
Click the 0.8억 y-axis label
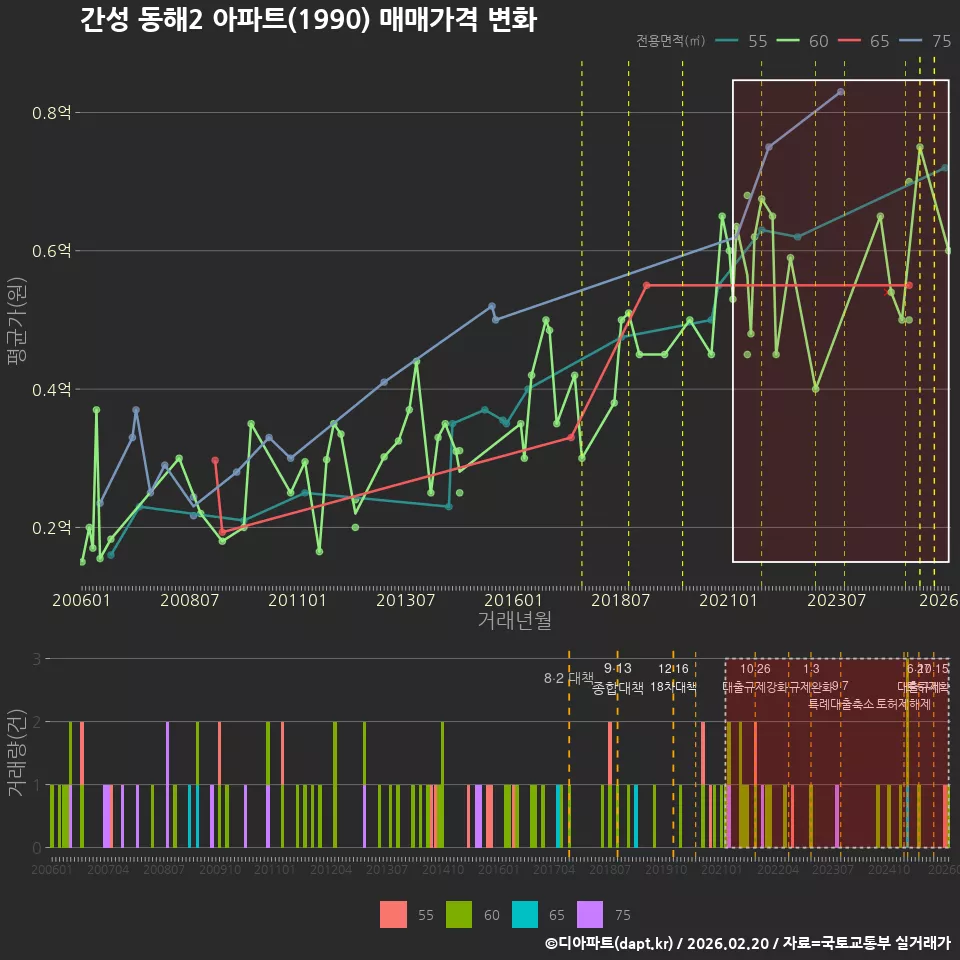pos(51,113)
